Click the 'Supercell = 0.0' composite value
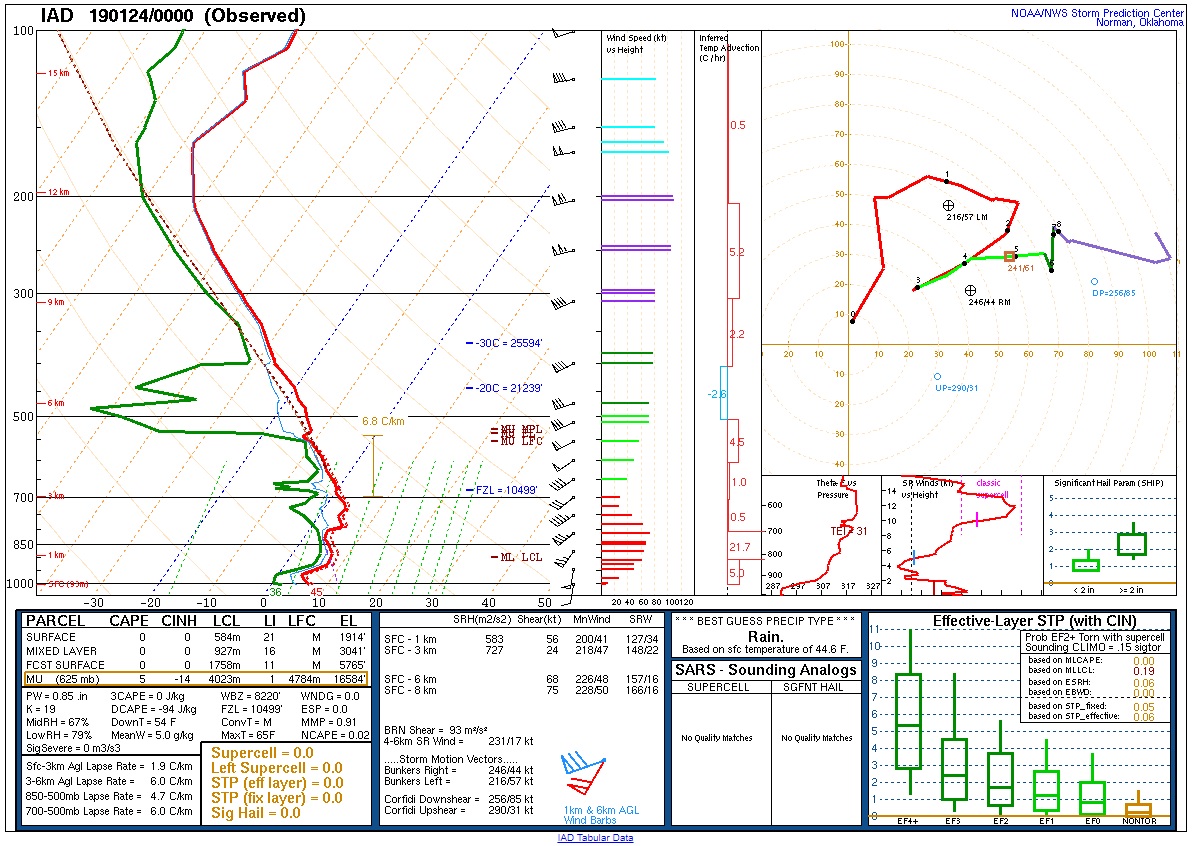The height and width of the screenshot is (846, 1196). [262, 753]
